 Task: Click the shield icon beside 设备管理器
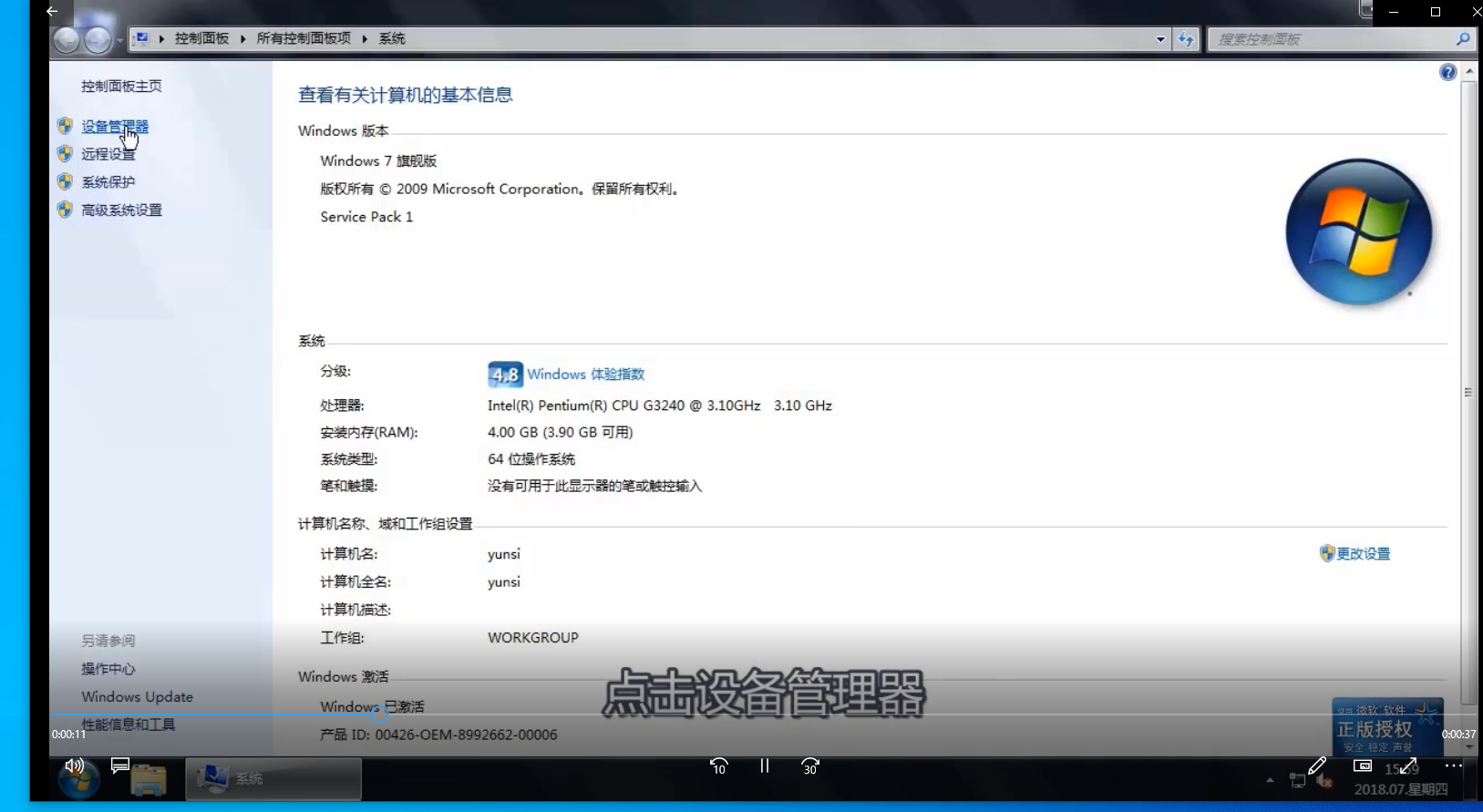point(65,126)
